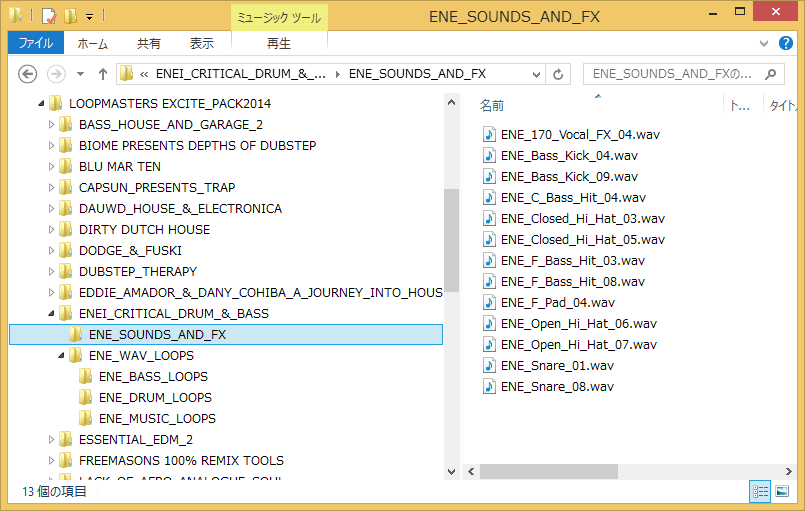
Task: Select ENE_DRUM_LOOPS folder
Action: pos(155,398)
